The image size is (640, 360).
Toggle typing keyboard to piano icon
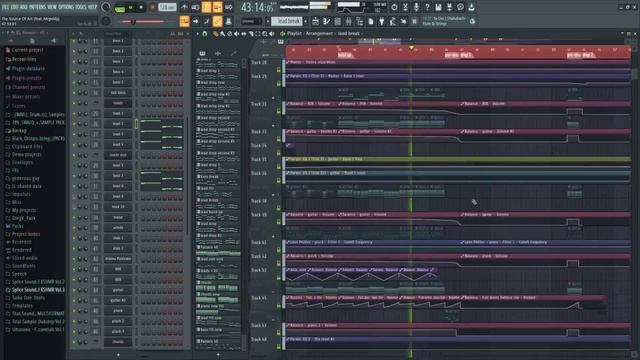(x=184, y=21)
